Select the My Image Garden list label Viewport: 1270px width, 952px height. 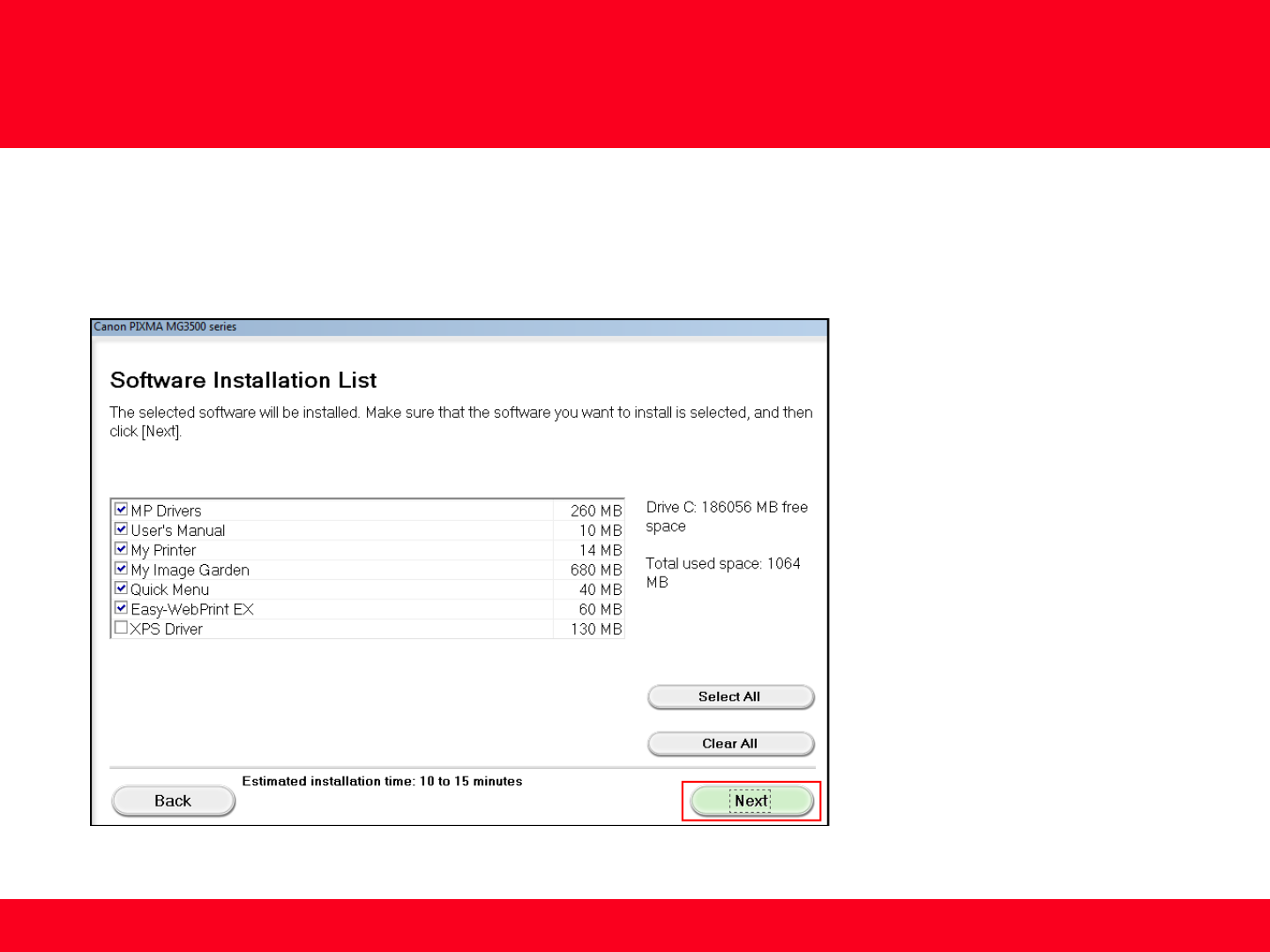point(190,570)
